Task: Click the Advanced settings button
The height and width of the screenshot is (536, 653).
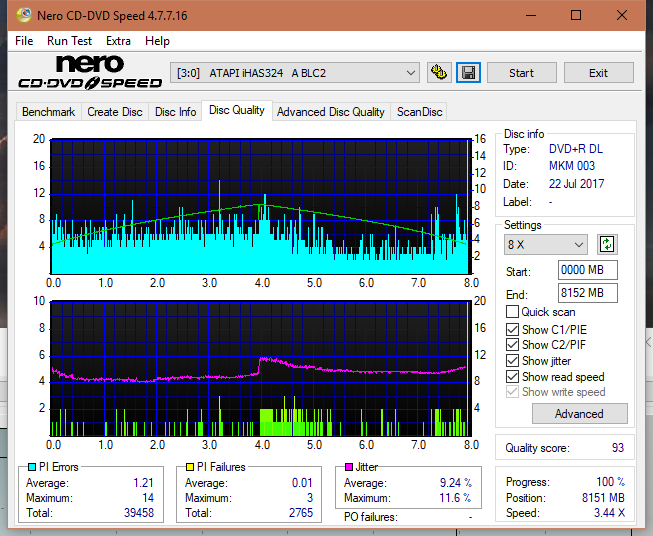Action: coord(579,414)
